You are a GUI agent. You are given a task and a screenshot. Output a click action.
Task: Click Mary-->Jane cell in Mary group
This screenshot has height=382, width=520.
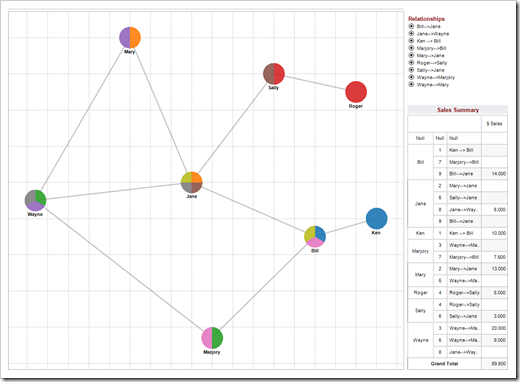coord(464,269)
